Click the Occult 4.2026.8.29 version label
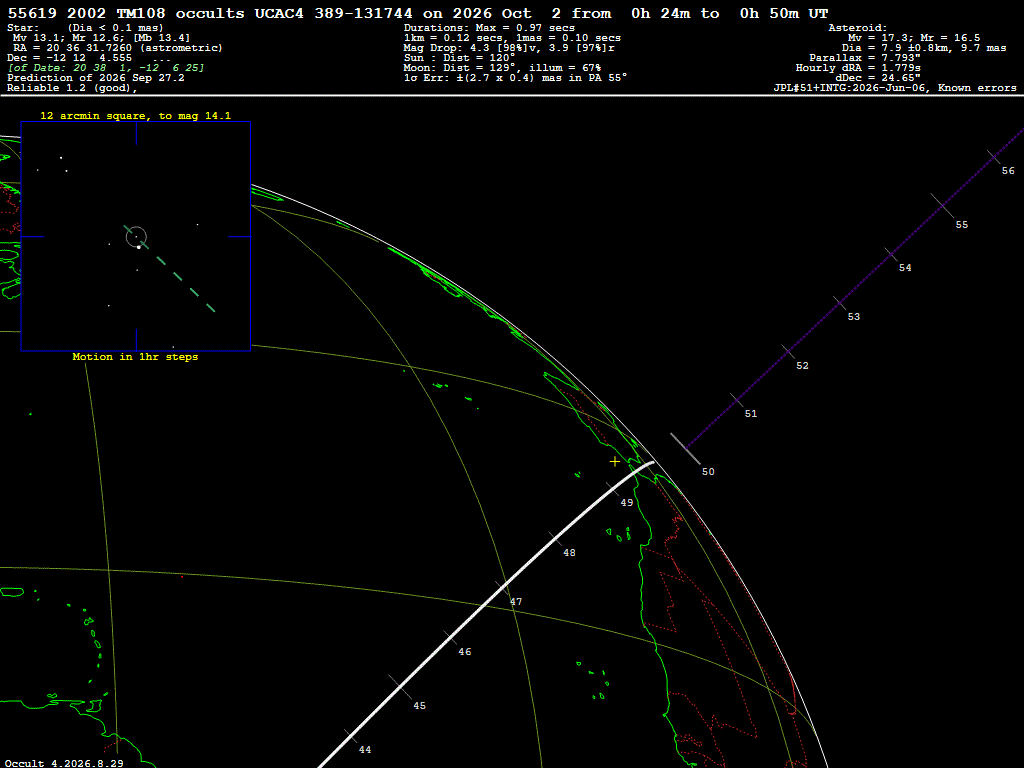 coord(64,763)
